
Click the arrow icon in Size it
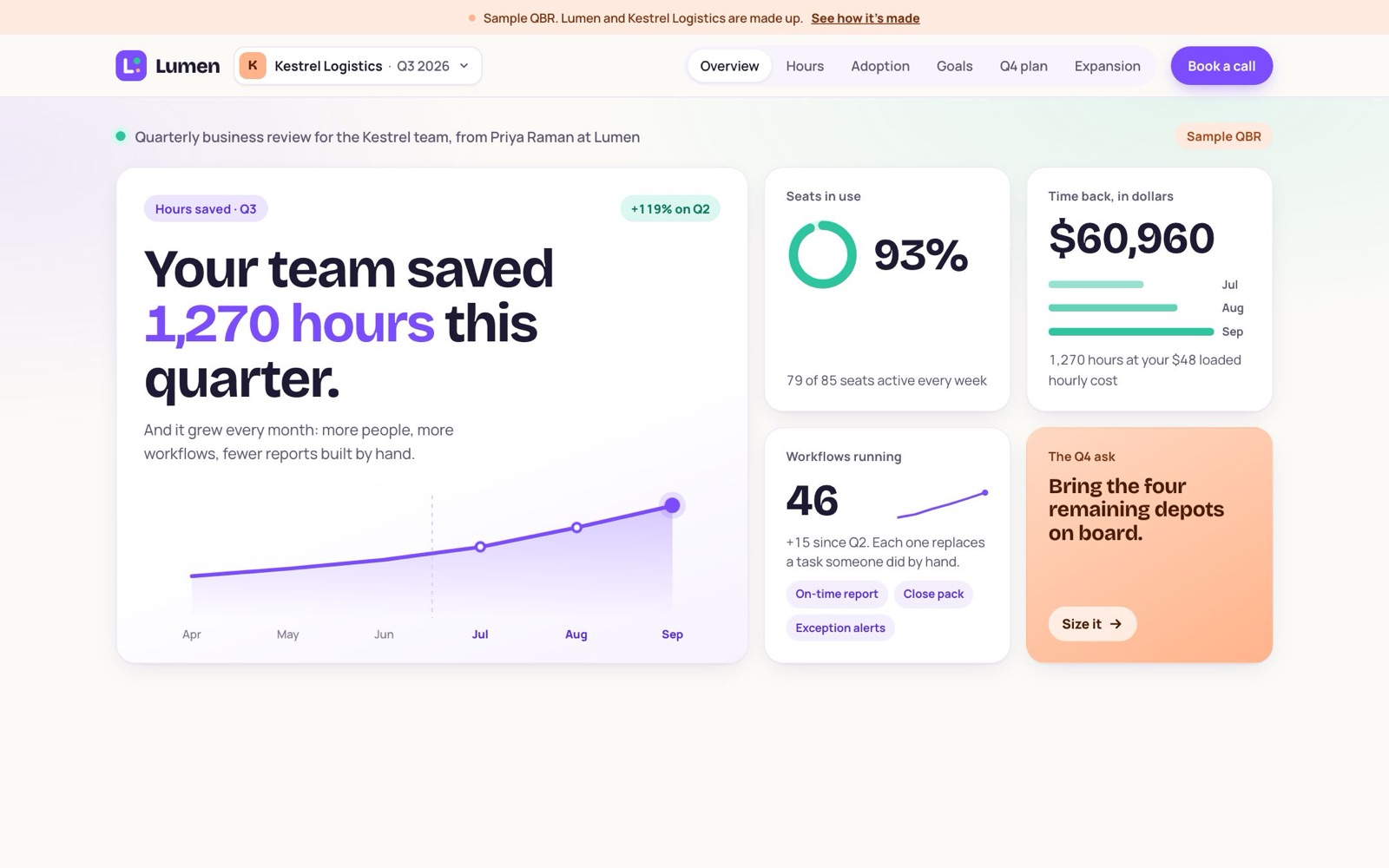pos(1116,624)
